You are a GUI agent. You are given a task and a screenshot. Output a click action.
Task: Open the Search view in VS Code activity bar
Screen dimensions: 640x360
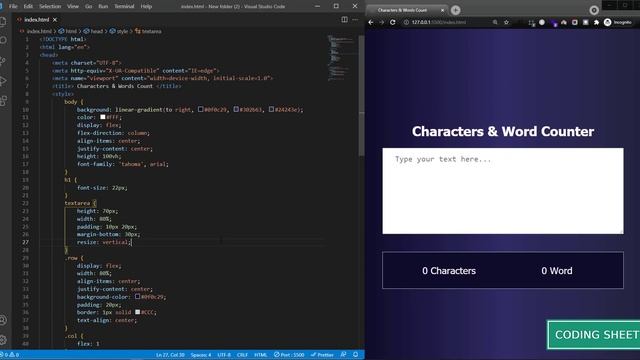click(x=3, y=40)
